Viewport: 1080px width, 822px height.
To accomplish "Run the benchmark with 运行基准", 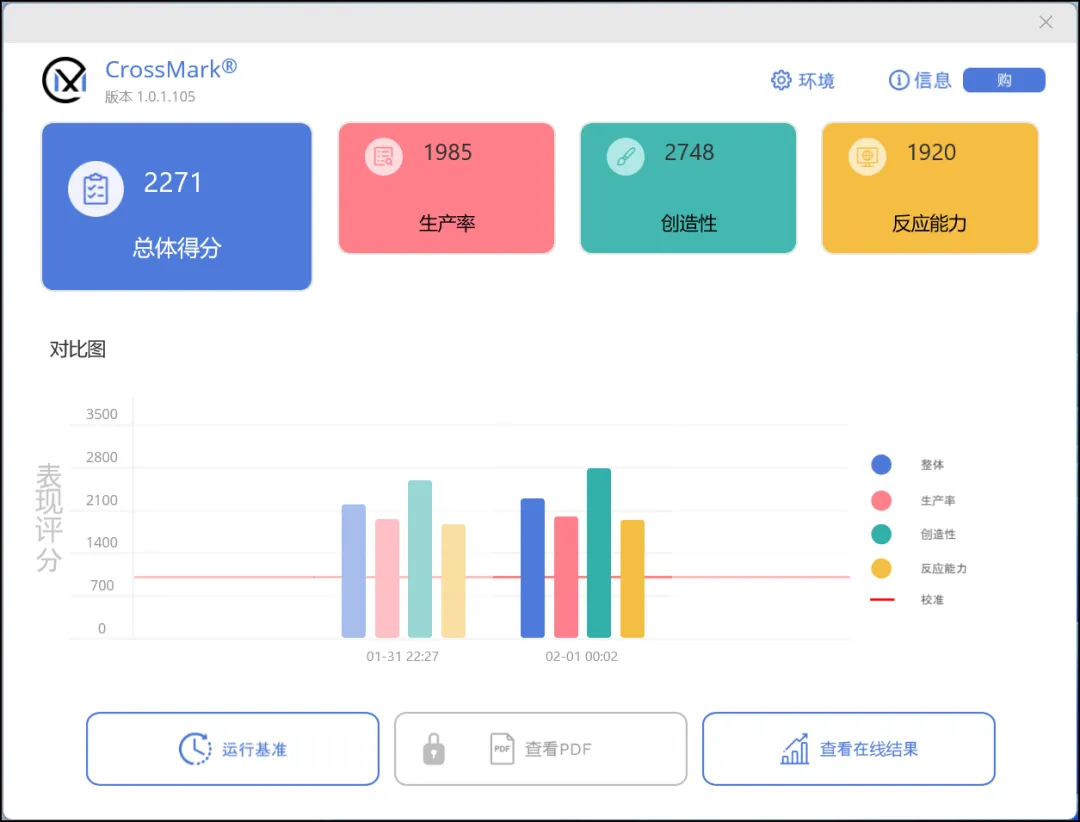I will point(233,749).
